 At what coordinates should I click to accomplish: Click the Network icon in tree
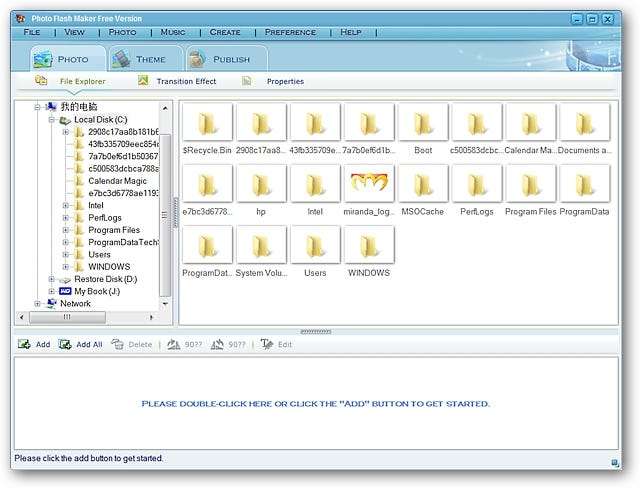coord(51,303)
